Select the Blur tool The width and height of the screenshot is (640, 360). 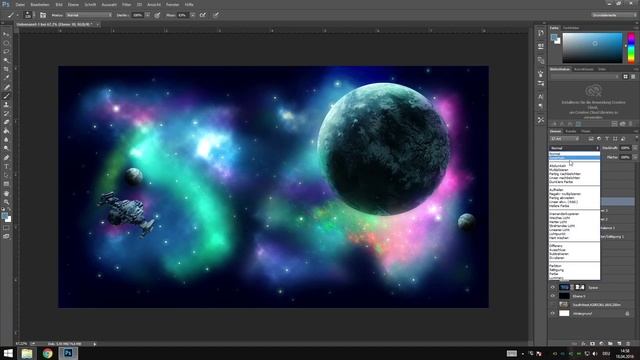pos(6,140)
